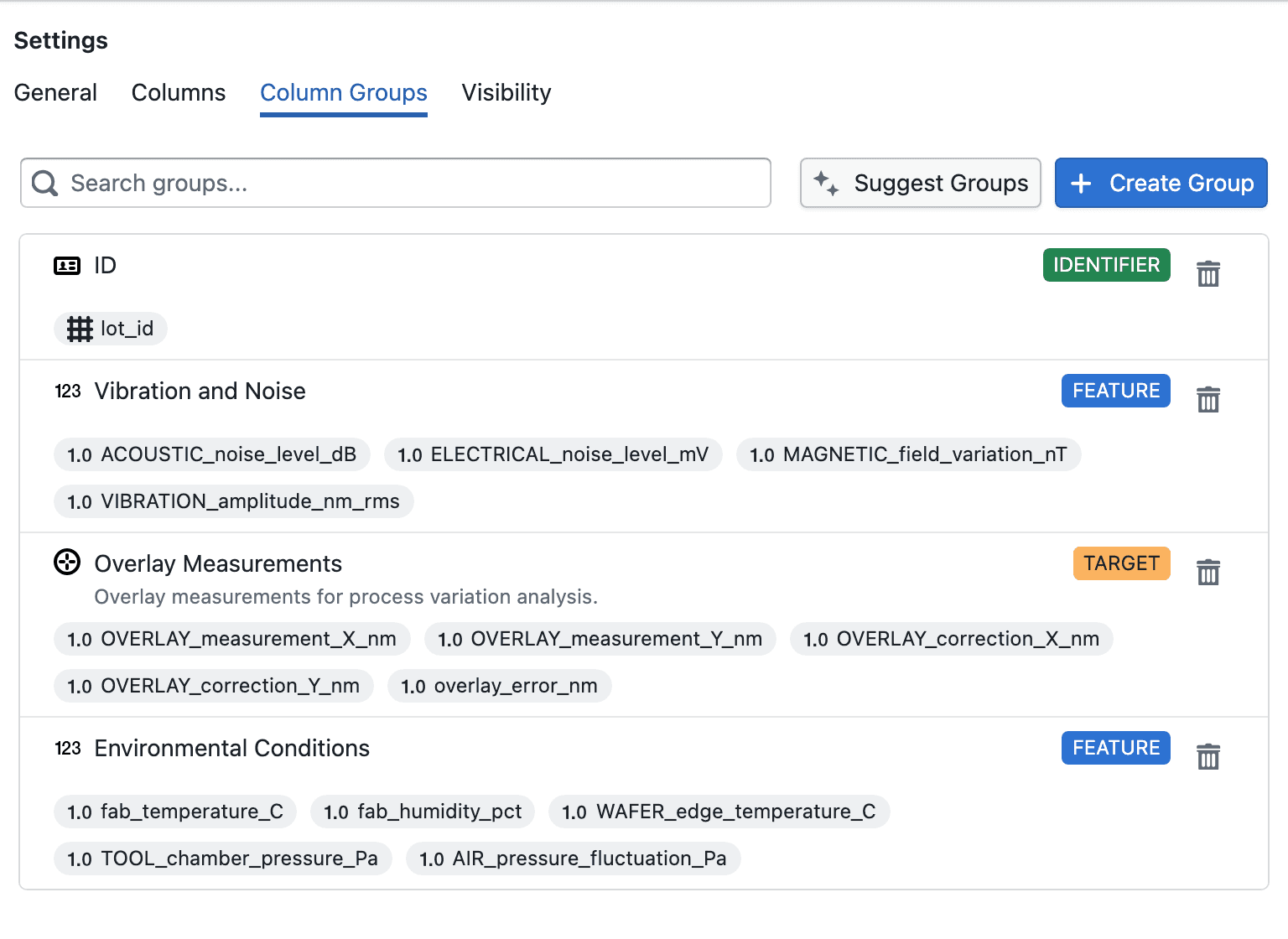Click the 123 icon beside Environmental Conditions
The image size is (1288, 939).
pos(68,749)
